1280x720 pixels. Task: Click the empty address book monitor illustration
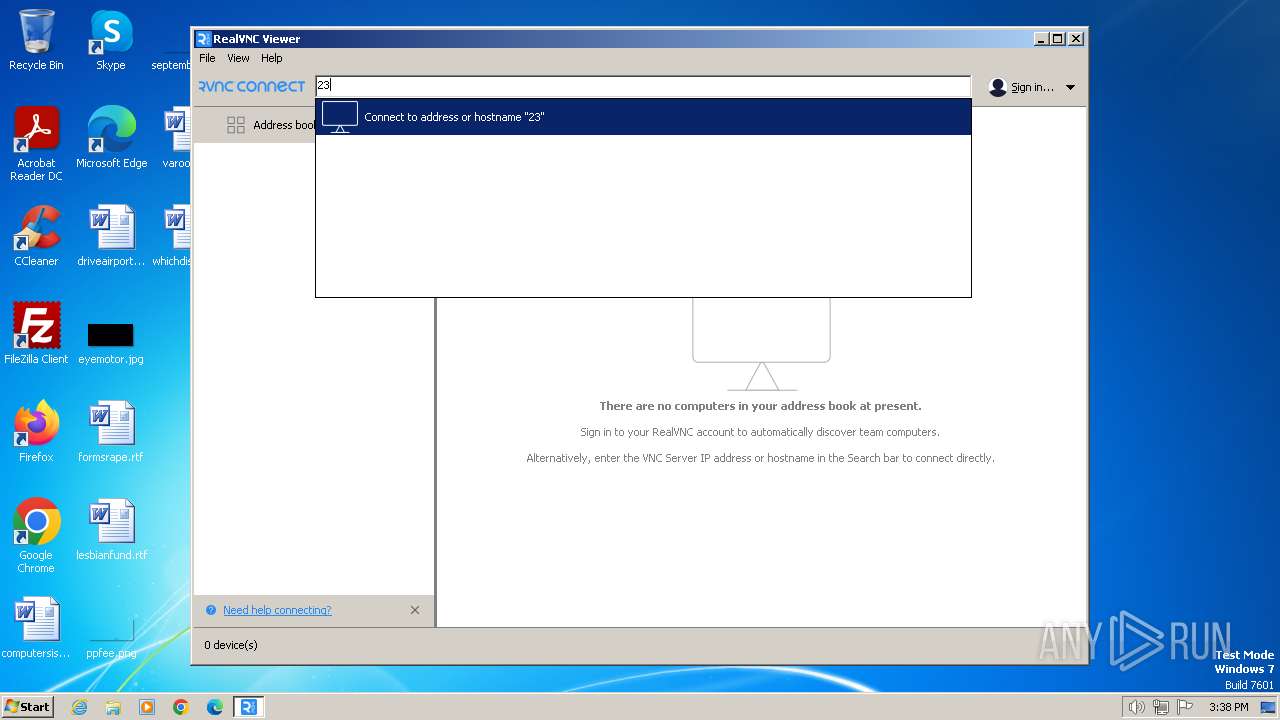[762, 343]
